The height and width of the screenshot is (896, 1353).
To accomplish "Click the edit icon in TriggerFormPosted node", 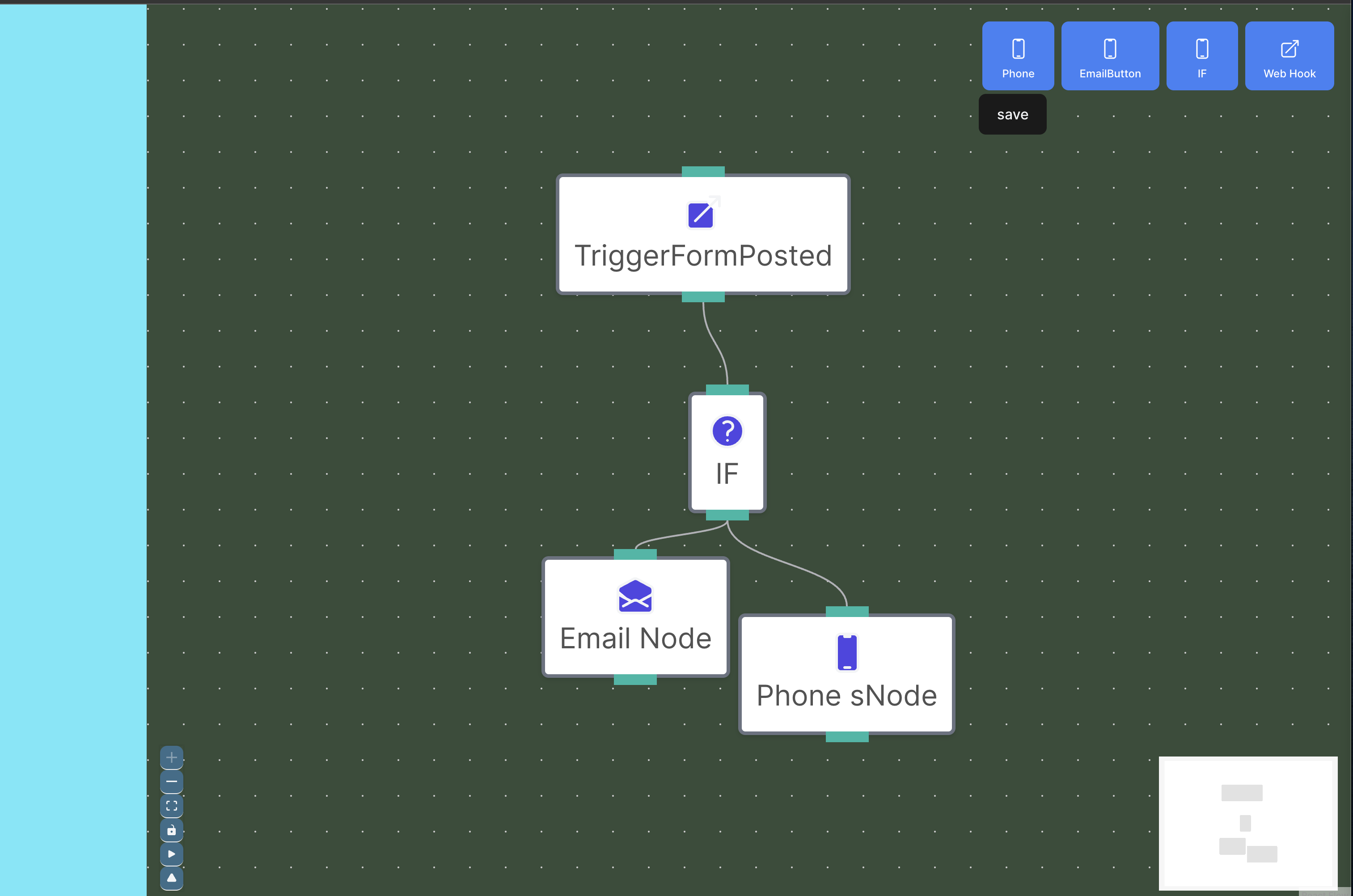I will [x=702, y=214].
